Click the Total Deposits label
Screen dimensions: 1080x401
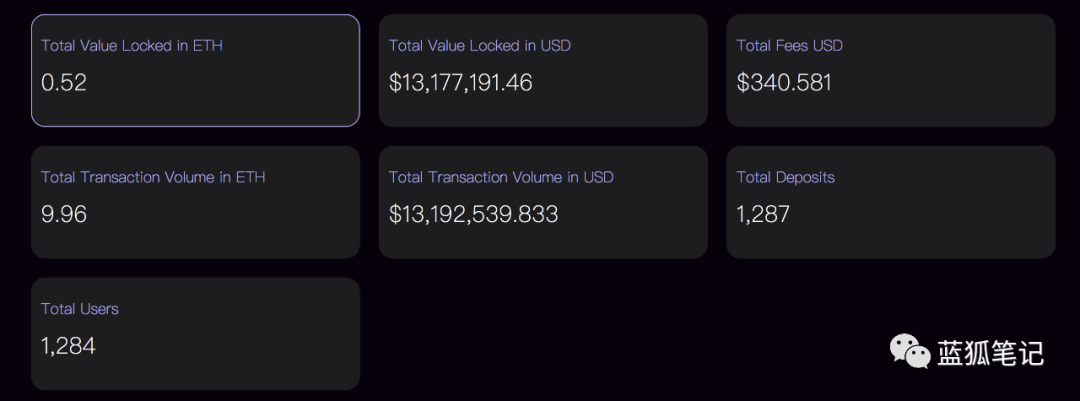click(786, 177)
